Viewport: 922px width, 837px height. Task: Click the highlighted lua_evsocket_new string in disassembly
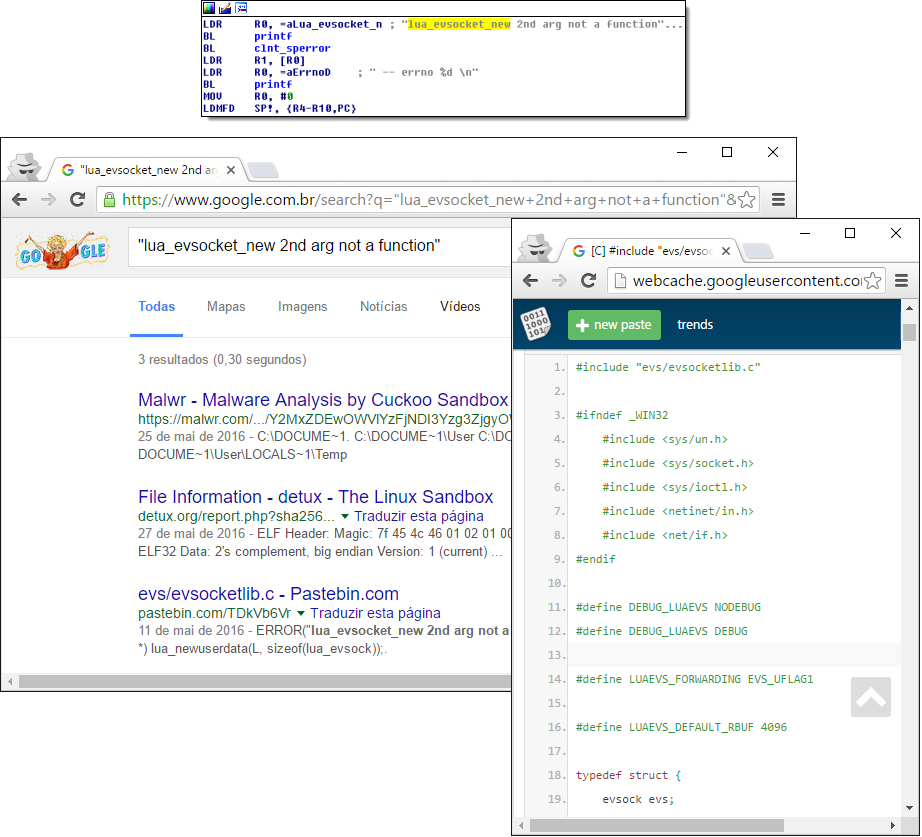tap(459, 24)
